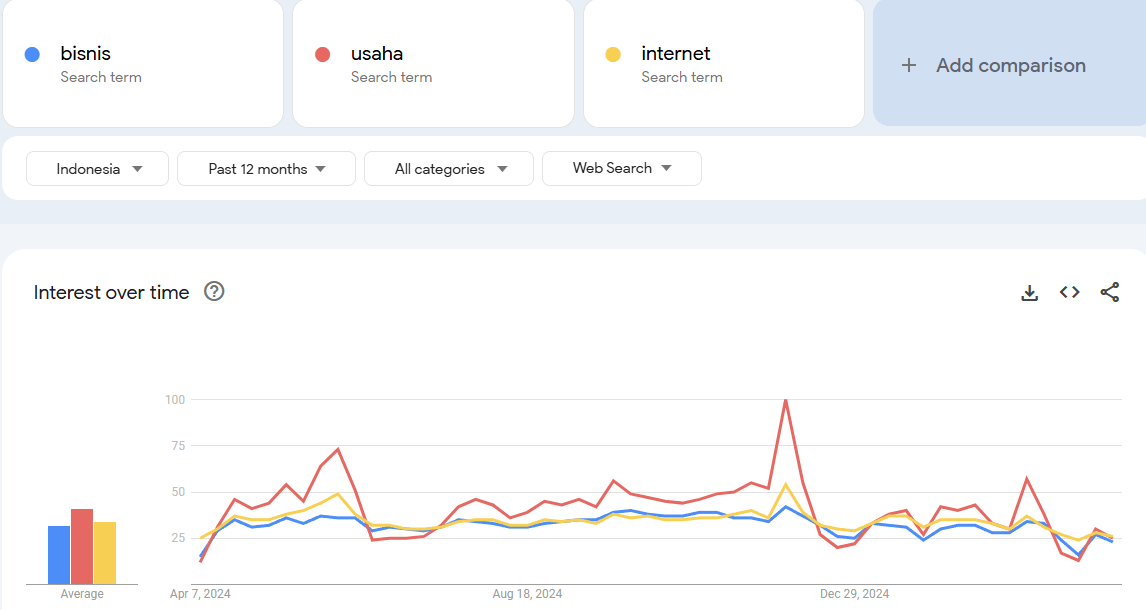This screenshot has height=610, width=1146.
Task: Click the red usaha peak at 100
Action: [785, 400]
